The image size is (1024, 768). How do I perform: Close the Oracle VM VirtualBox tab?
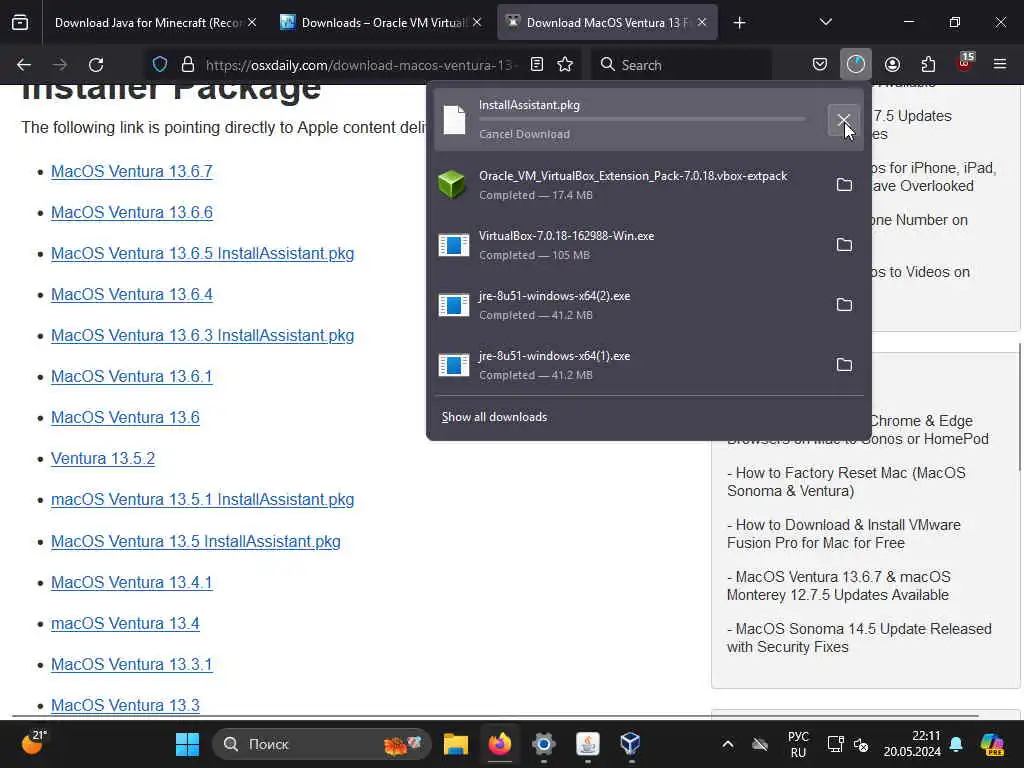pyautogui.click(x=477, y=23)
